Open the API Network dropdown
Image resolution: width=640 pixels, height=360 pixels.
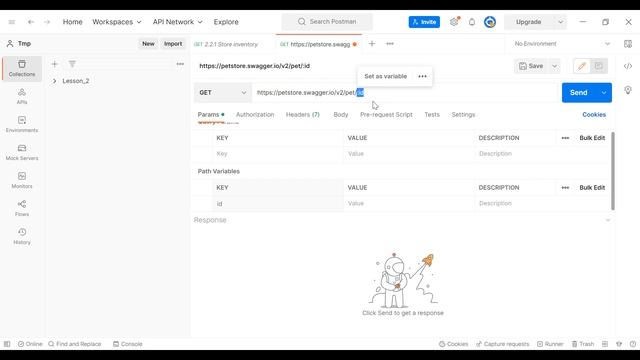tap(178, 22)
